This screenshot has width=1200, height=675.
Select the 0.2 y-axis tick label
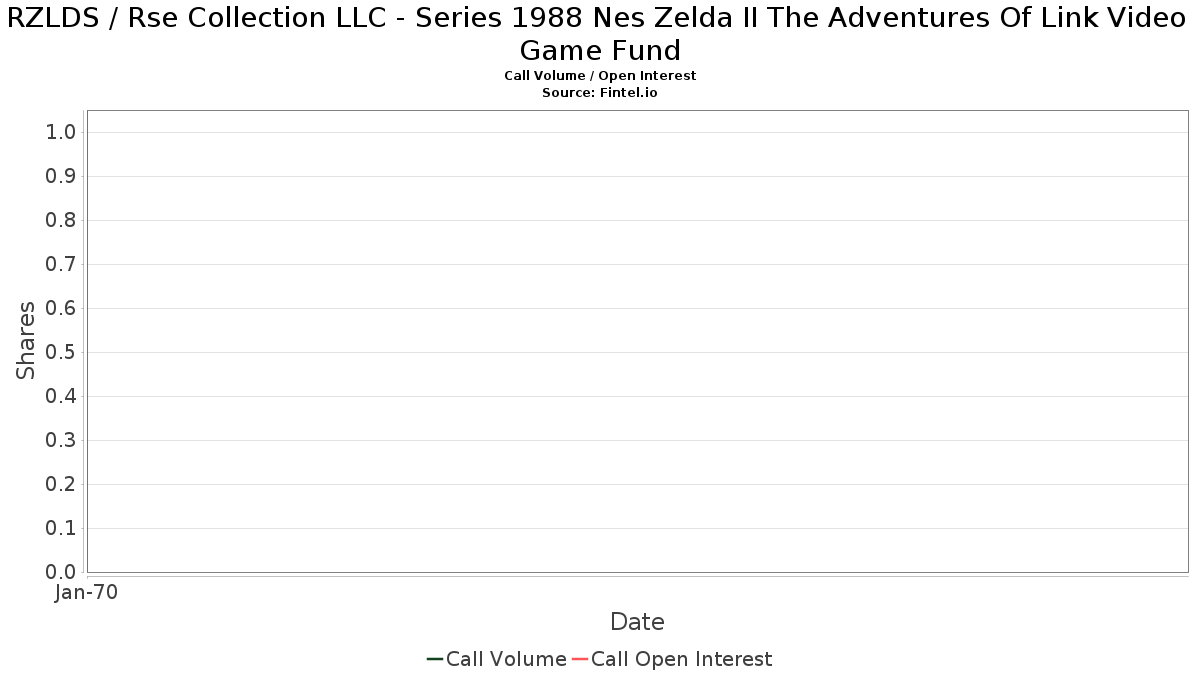click(x=62, y=485)
